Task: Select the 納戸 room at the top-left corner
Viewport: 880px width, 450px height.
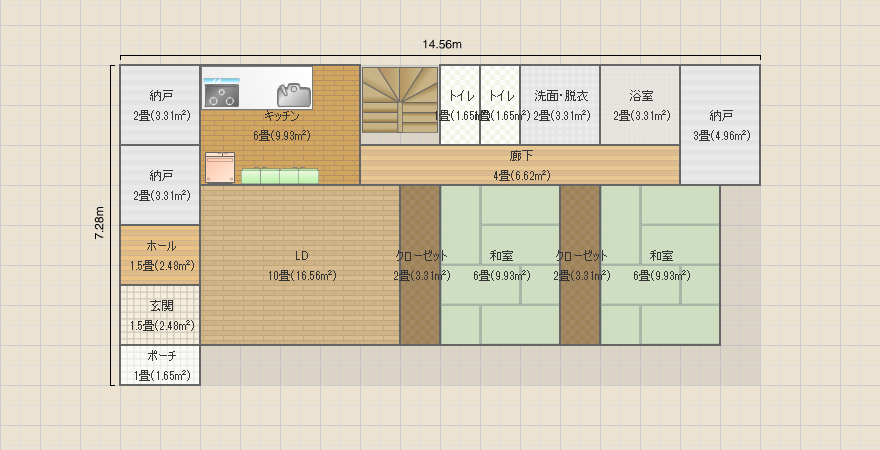Action: (161, 105)
